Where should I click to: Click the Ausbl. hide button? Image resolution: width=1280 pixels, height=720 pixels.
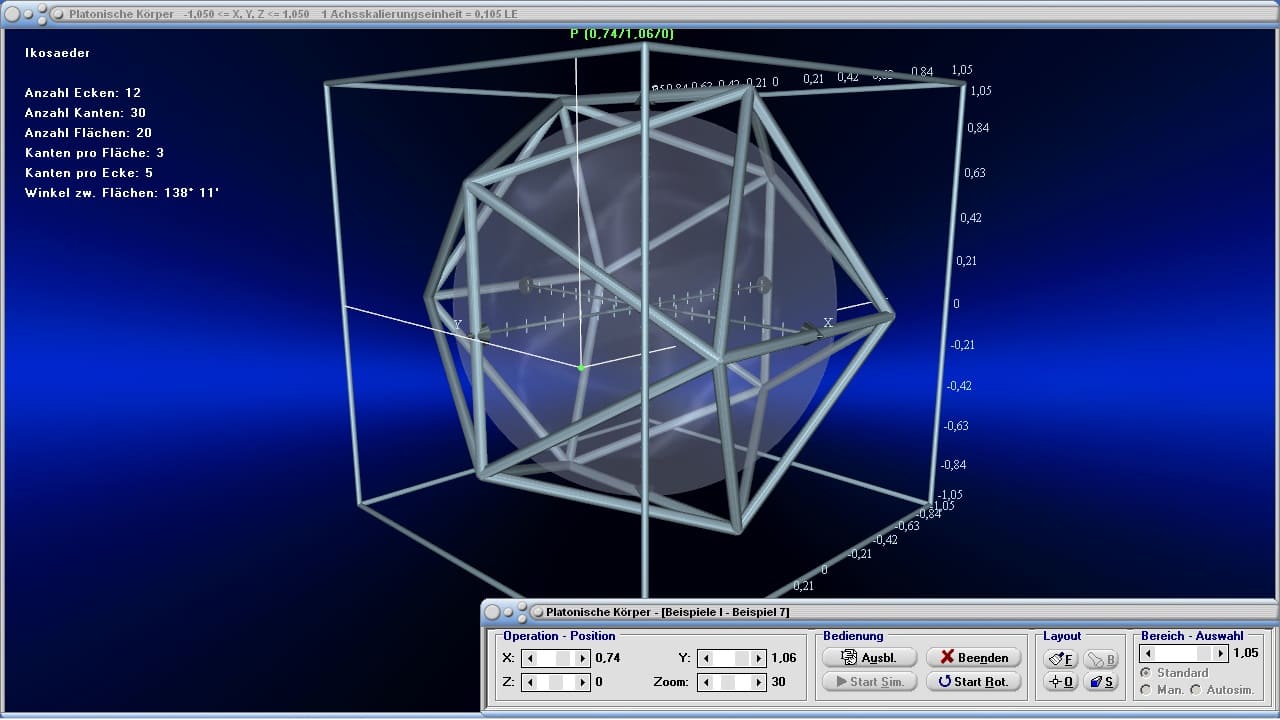tap(869, 657)
